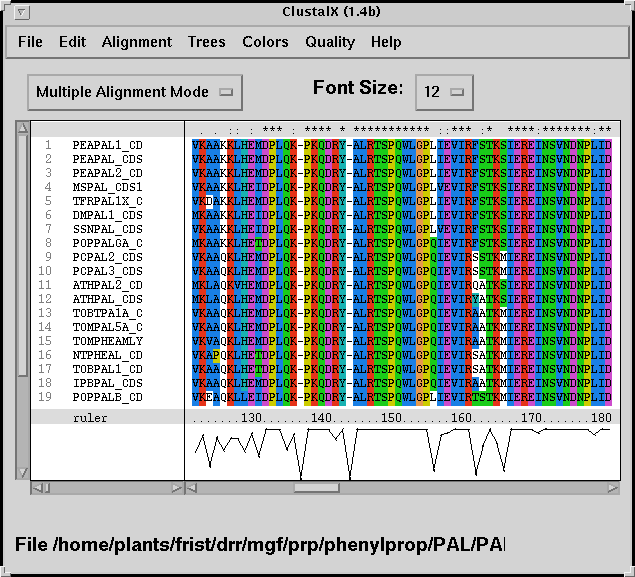Click right arrow of sequence names scrollbar
This screenshot has width=635, height=577.
pyautogui.click(x=177, y=488)
